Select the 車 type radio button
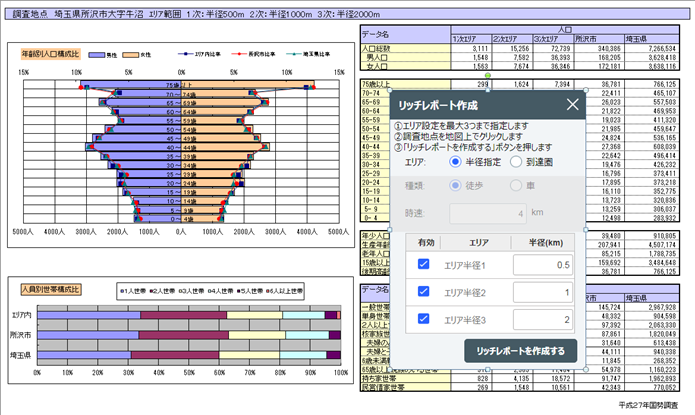This screenshot has width=695, height=415. point(516,185)
